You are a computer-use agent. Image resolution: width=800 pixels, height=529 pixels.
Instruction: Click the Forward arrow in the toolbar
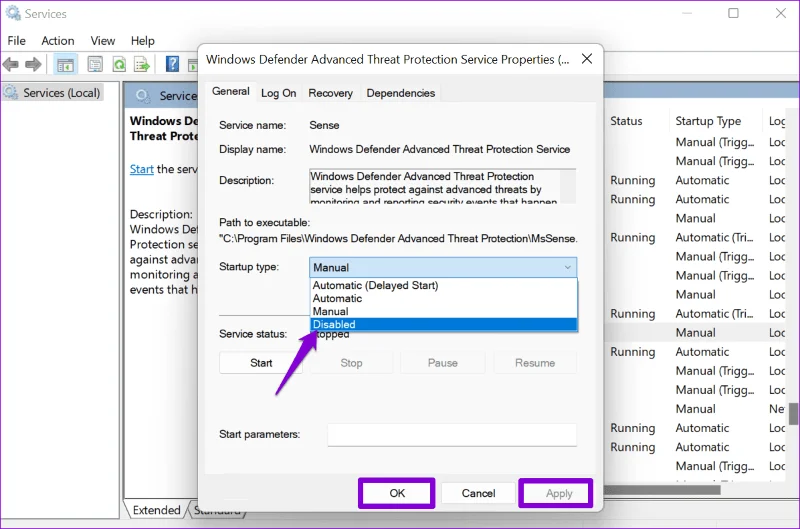click(33, 65)
